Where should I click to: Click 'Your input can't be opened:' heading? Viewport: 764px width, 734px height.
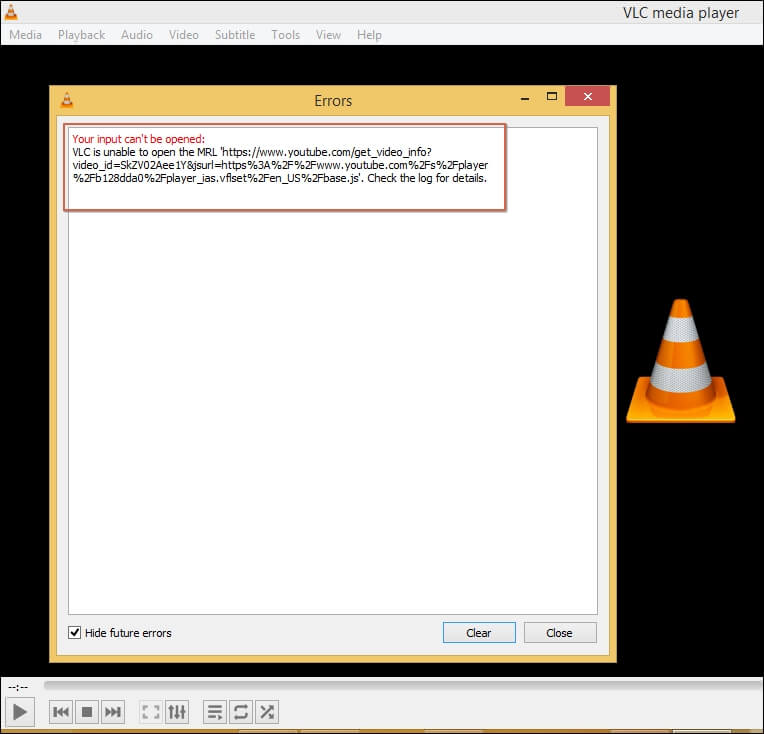coord(138,139)
